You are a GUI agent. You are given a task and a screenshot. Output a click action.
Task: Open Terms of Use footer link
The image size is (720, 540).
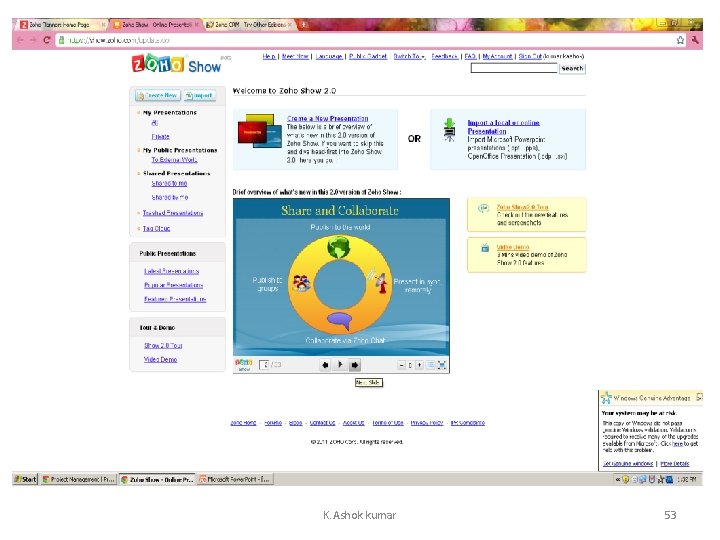pyautogui.click(x=388, y=423)
